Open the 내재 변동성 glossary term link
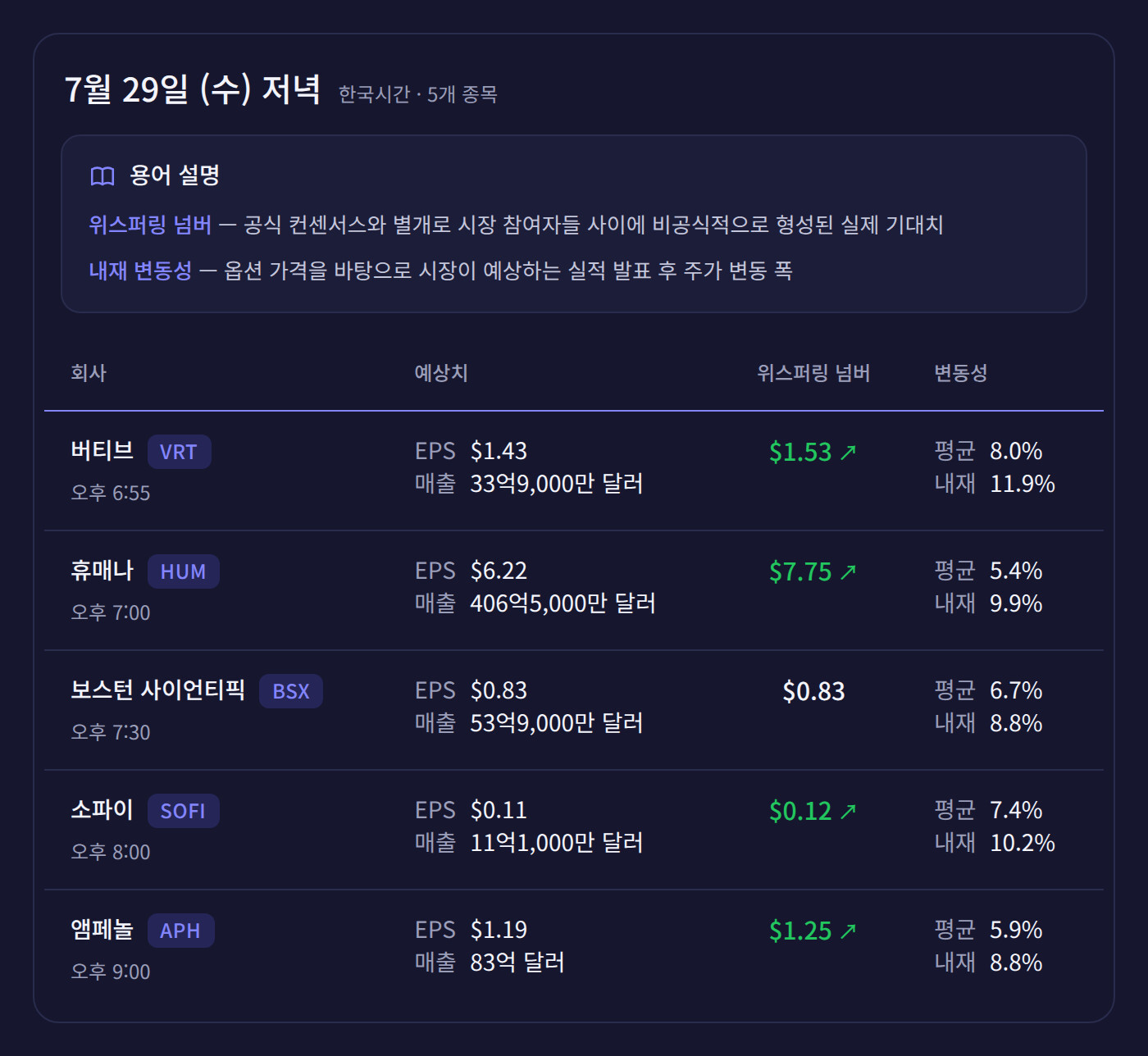Viewport: 1148px width, 1056px height. [140, 271]
